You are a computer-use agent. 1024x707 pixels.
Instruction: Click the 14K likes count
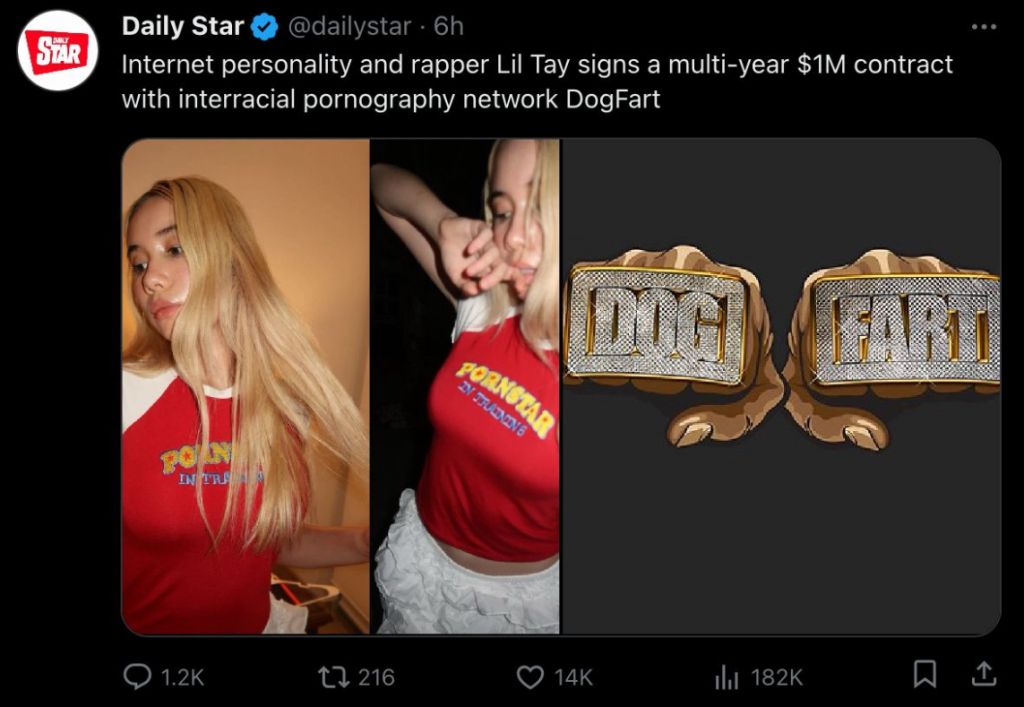click(x=573, y=678)
